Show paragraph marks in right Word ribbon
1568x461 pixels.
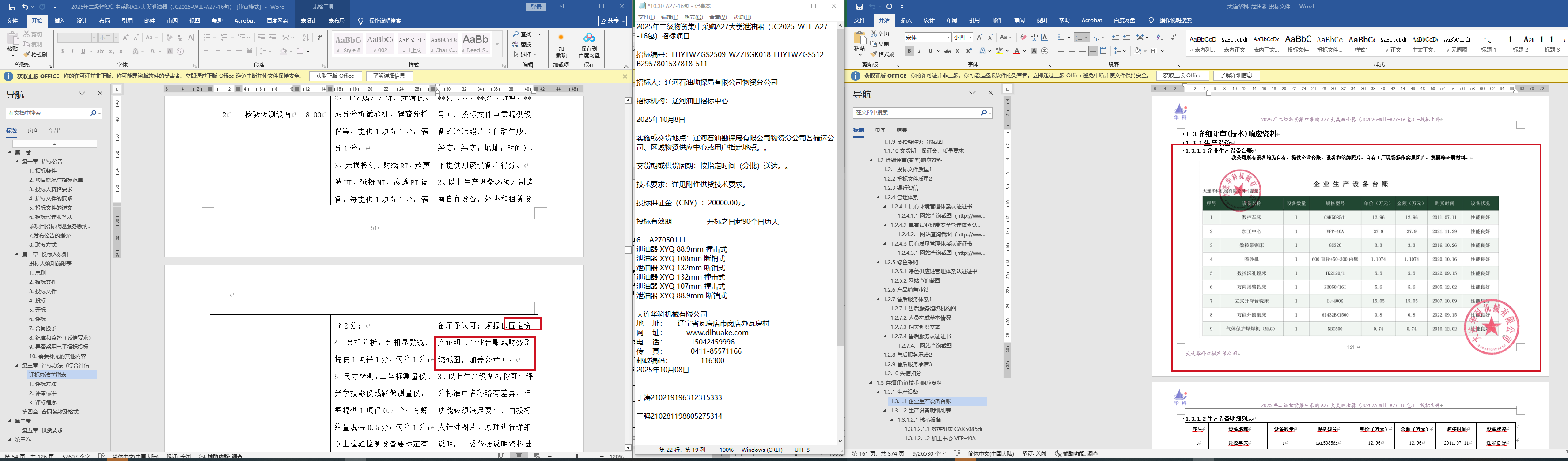[x=1173, y=37]
